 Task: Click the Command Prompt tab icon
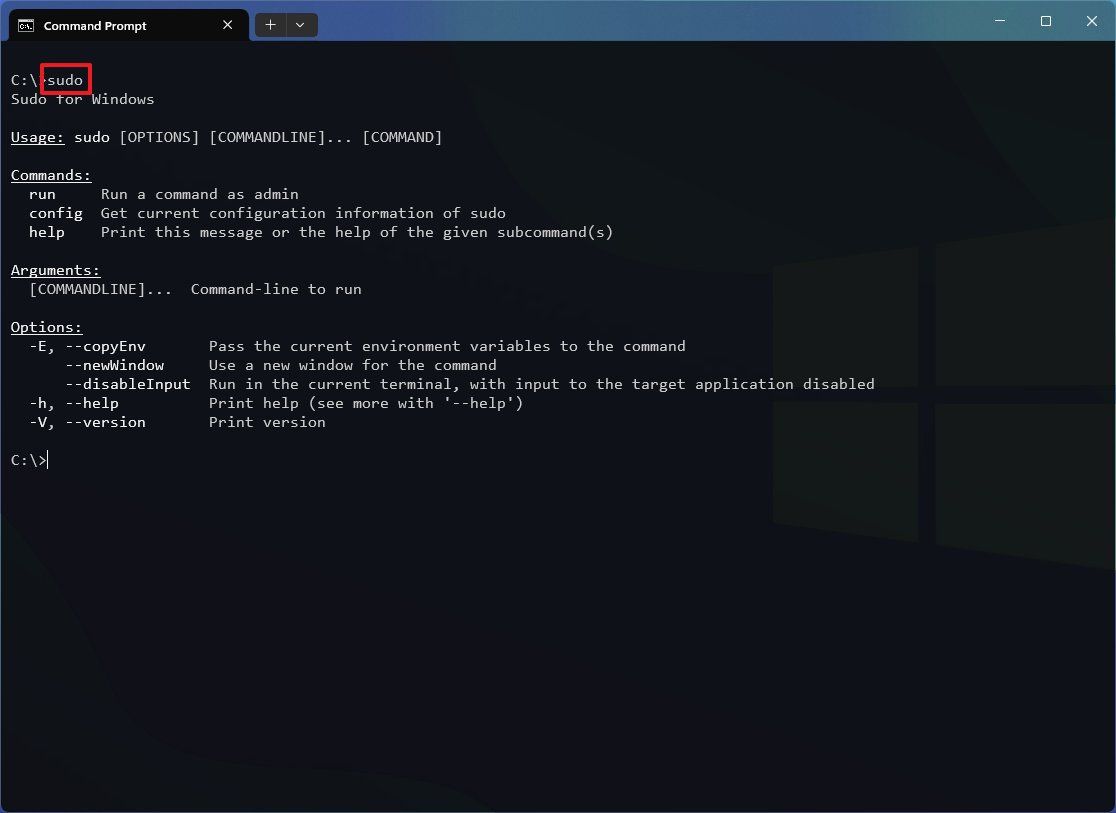click(x=26, y=26)
